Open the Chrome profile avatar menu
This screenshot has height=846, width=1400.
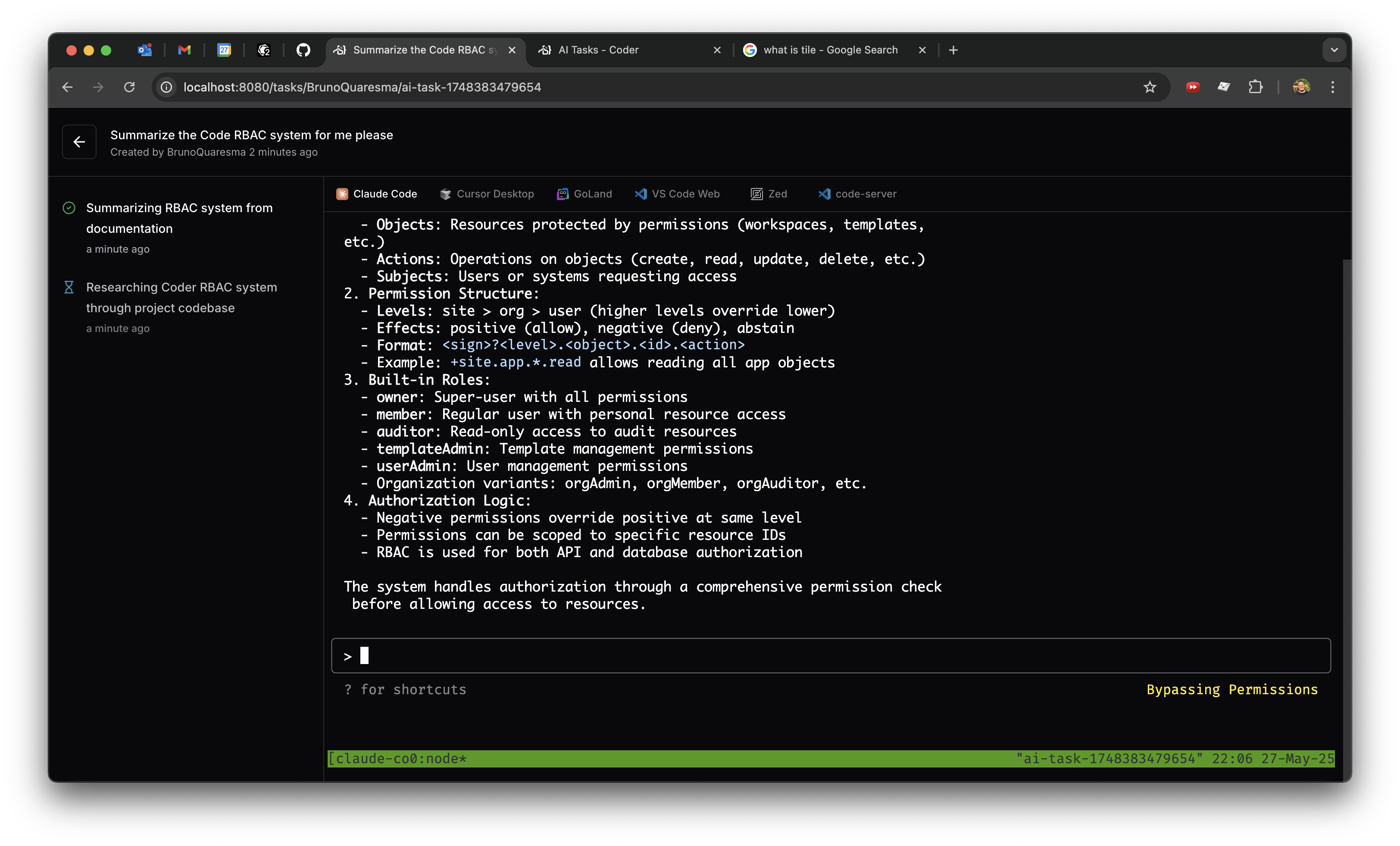click(1301, 87)
